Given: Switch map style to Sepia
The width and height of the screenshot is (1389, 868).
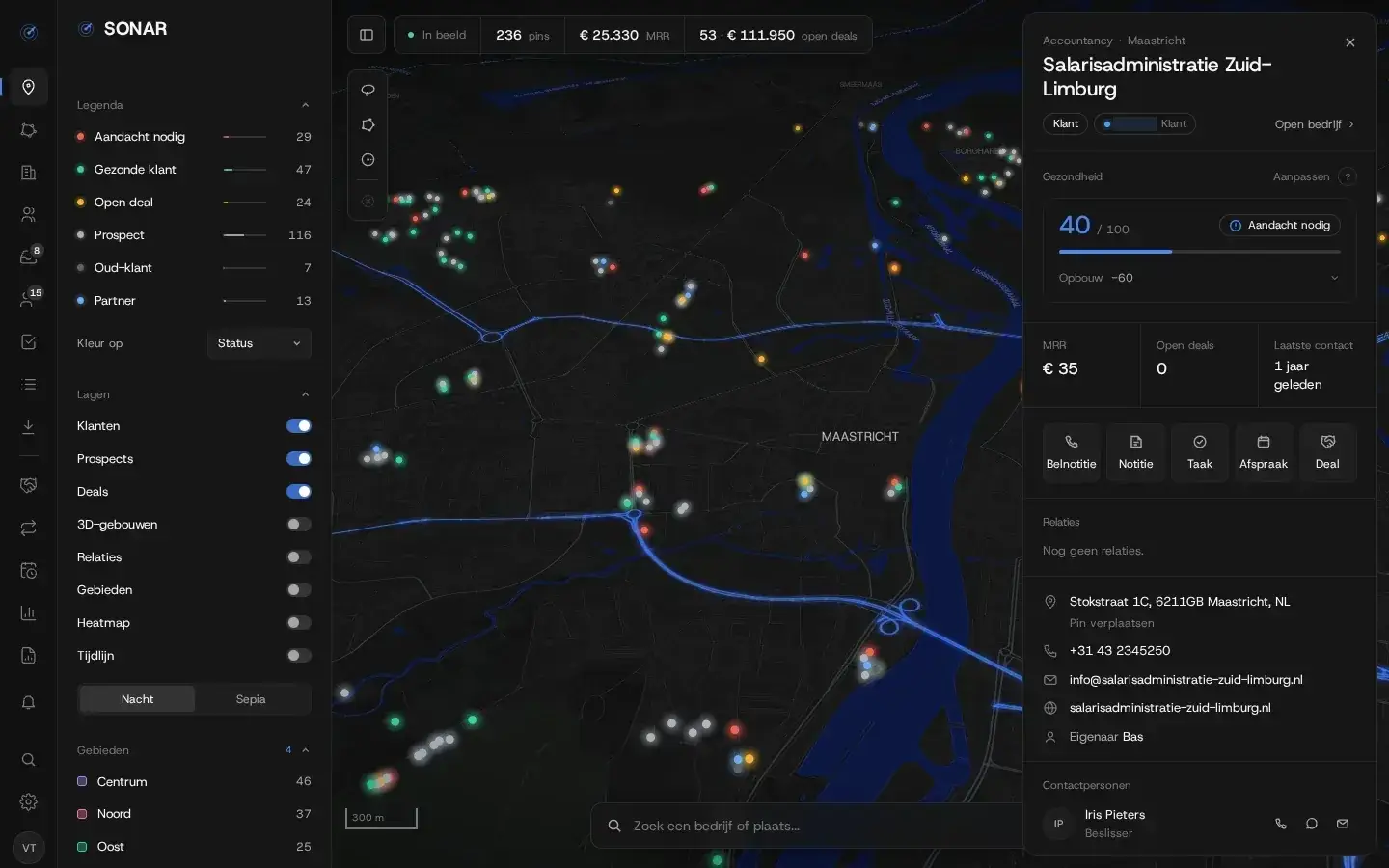Looking at the screenshot, I should 251,699.
